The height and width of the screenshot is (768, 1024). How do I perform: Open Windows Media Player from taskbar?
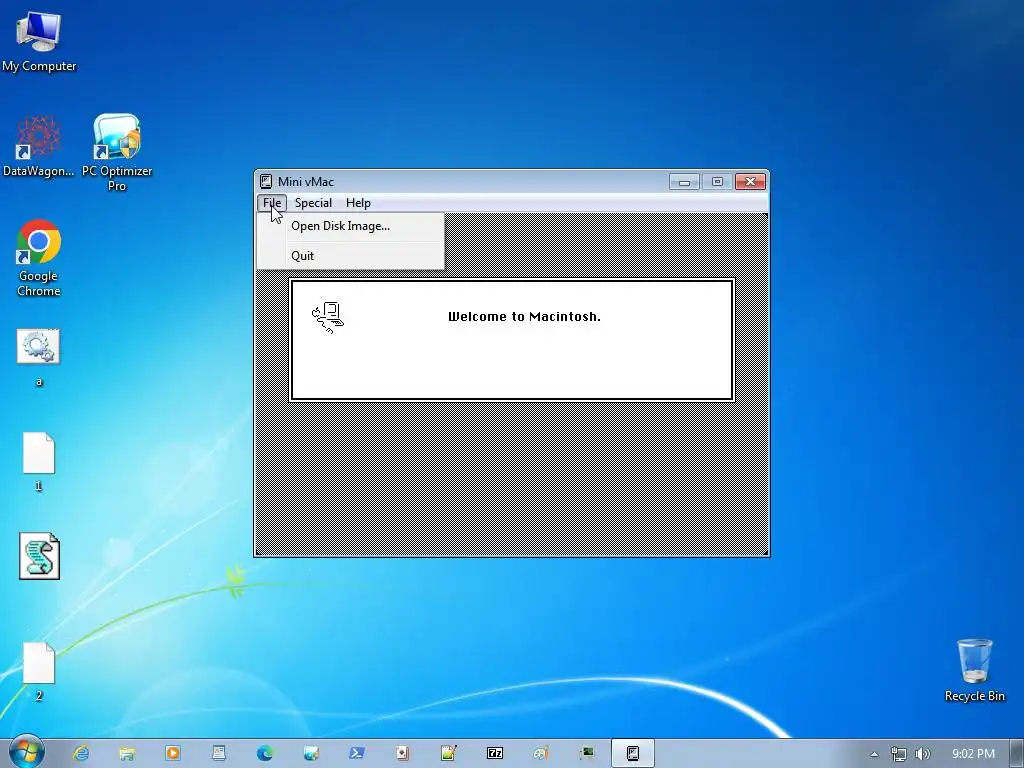[x=172, y=753]
